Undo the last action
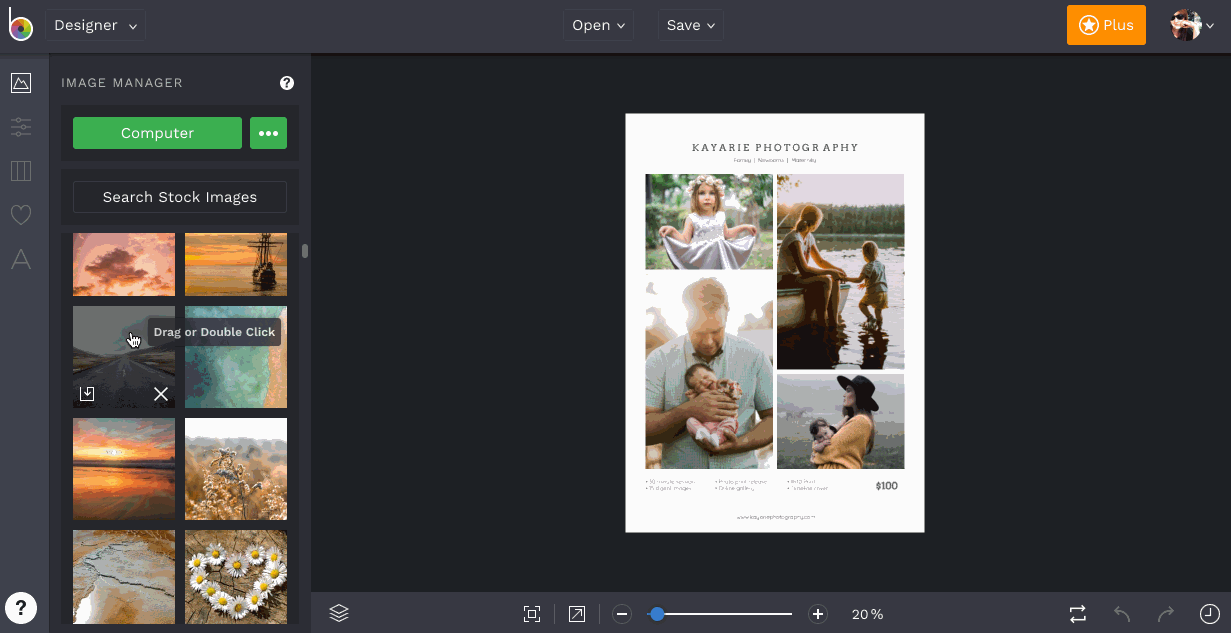This screenshot has height=633, width=1231. 1122,613
